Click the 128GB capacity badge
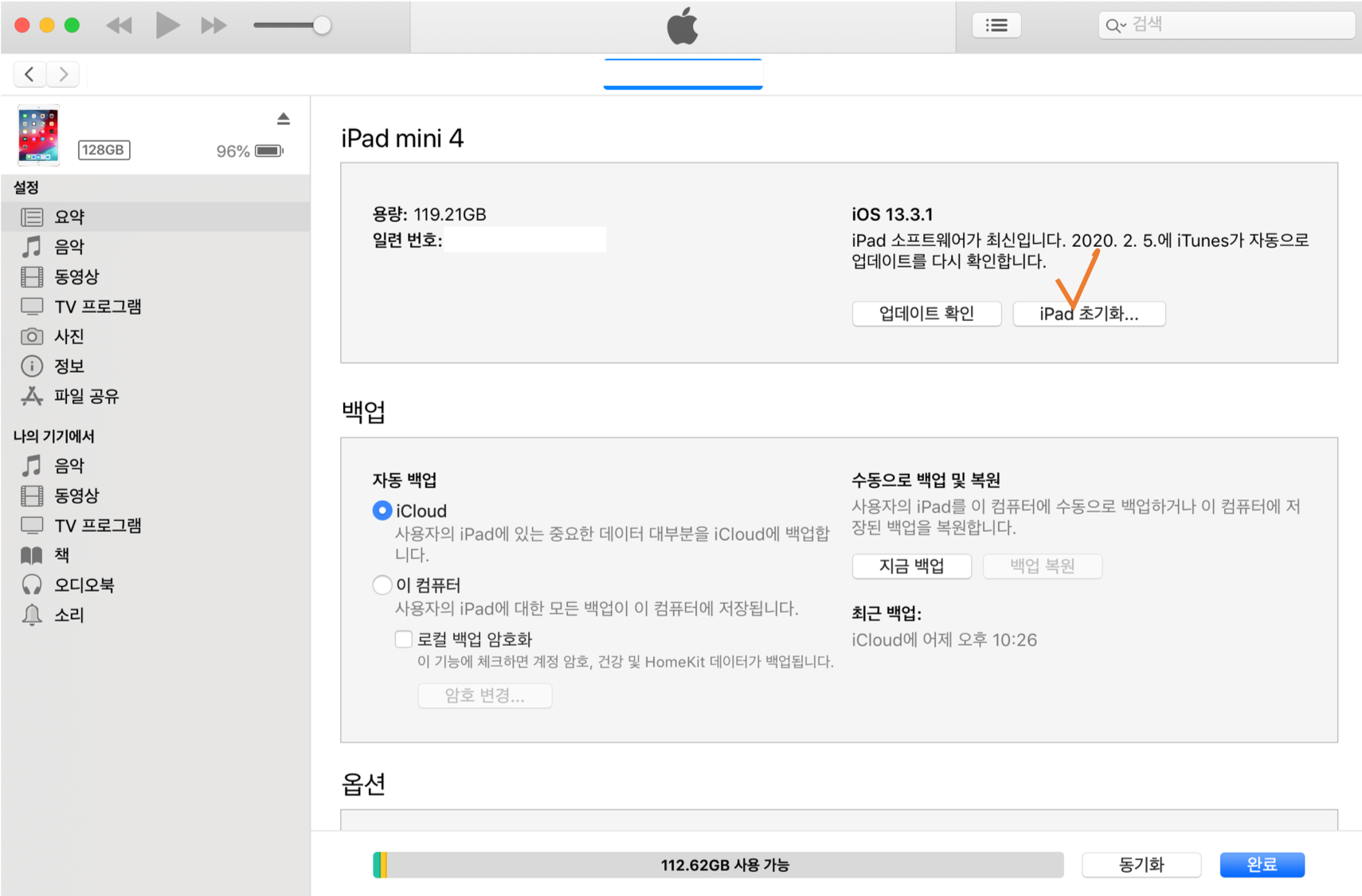The width and height of the screenshot is (1362, 896). 104,150
